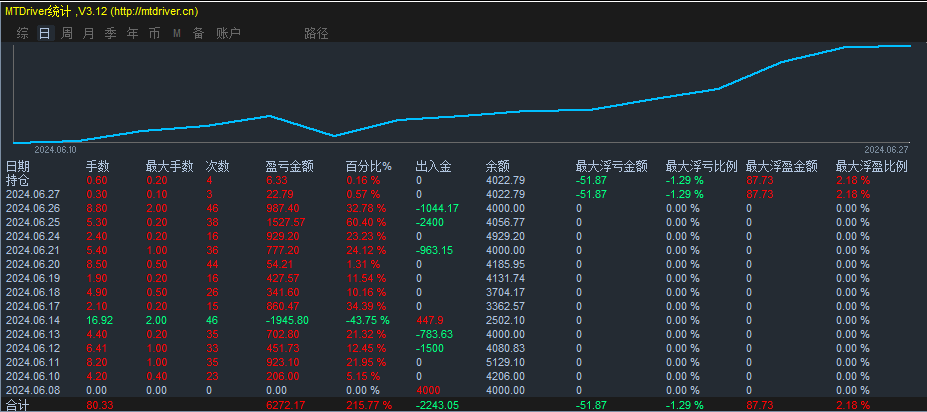
Task: Click the total percentage 215.77 %
Action: 369,405
